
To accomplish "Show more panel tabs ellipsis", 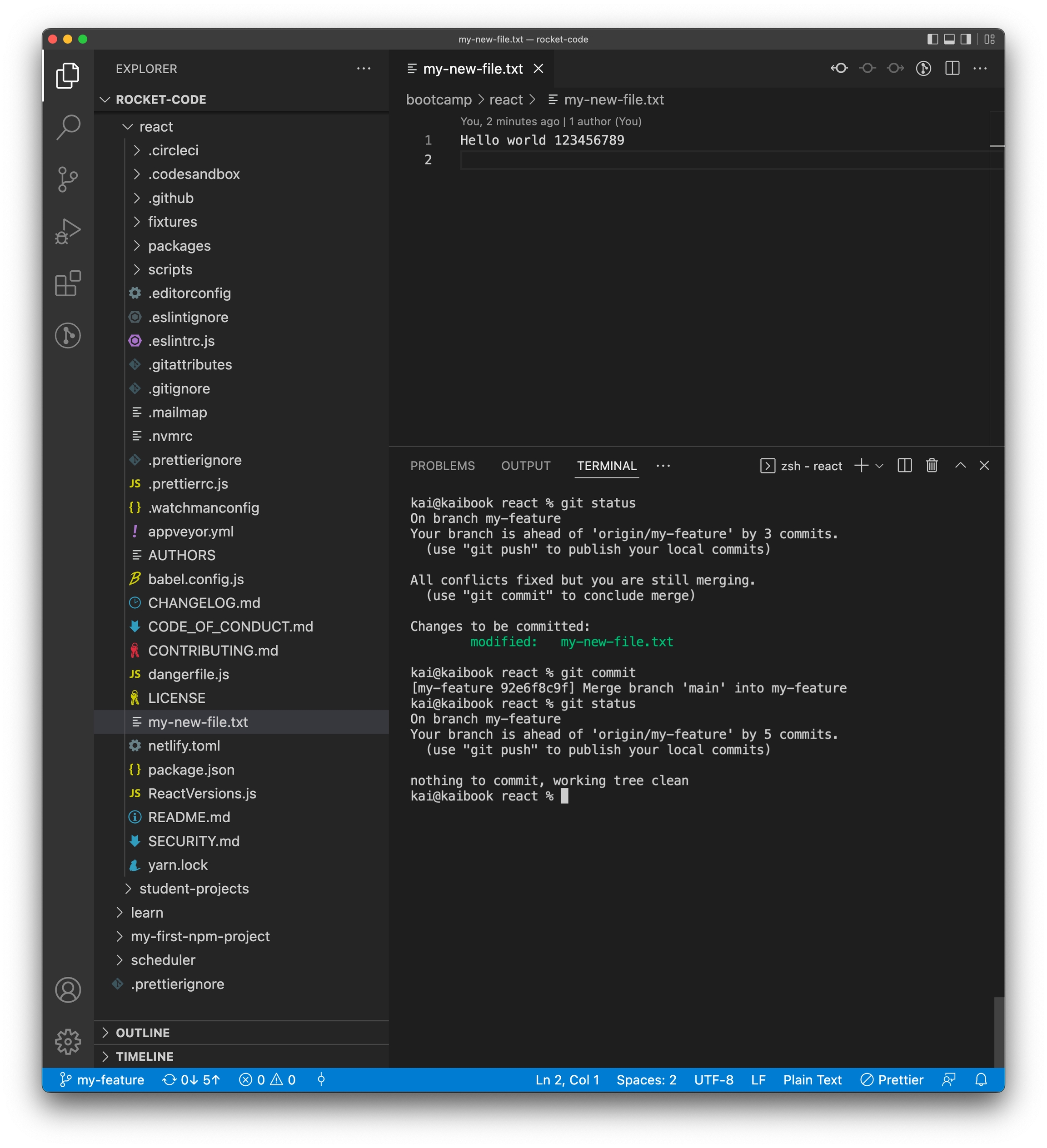I will point(663,466).
